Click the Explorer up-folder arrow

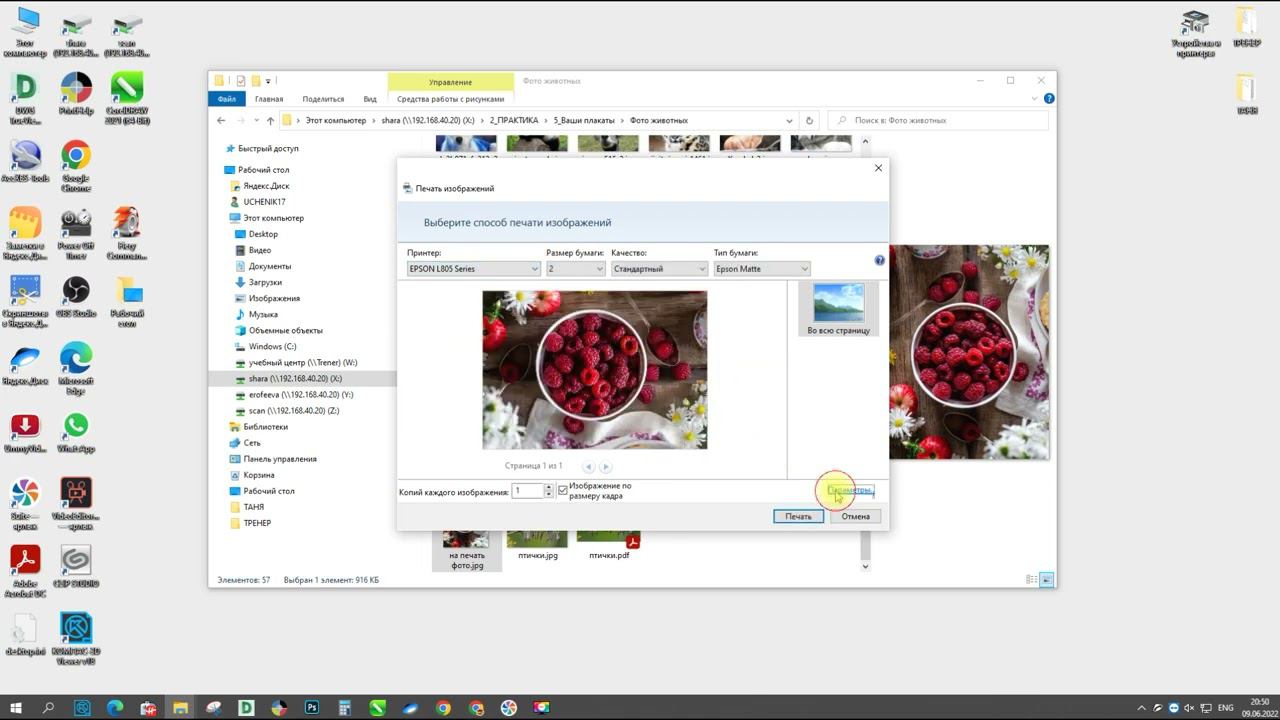(x=269, y=120)
